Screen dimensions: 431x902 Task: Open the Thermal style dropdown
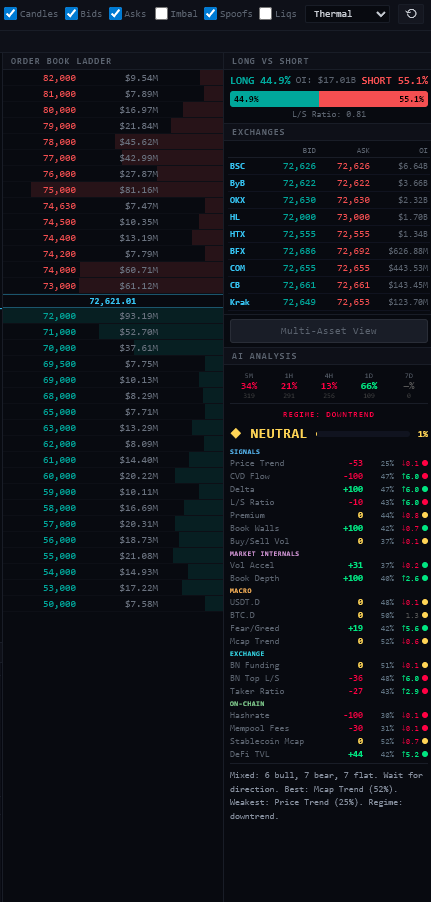coord(348,14)
